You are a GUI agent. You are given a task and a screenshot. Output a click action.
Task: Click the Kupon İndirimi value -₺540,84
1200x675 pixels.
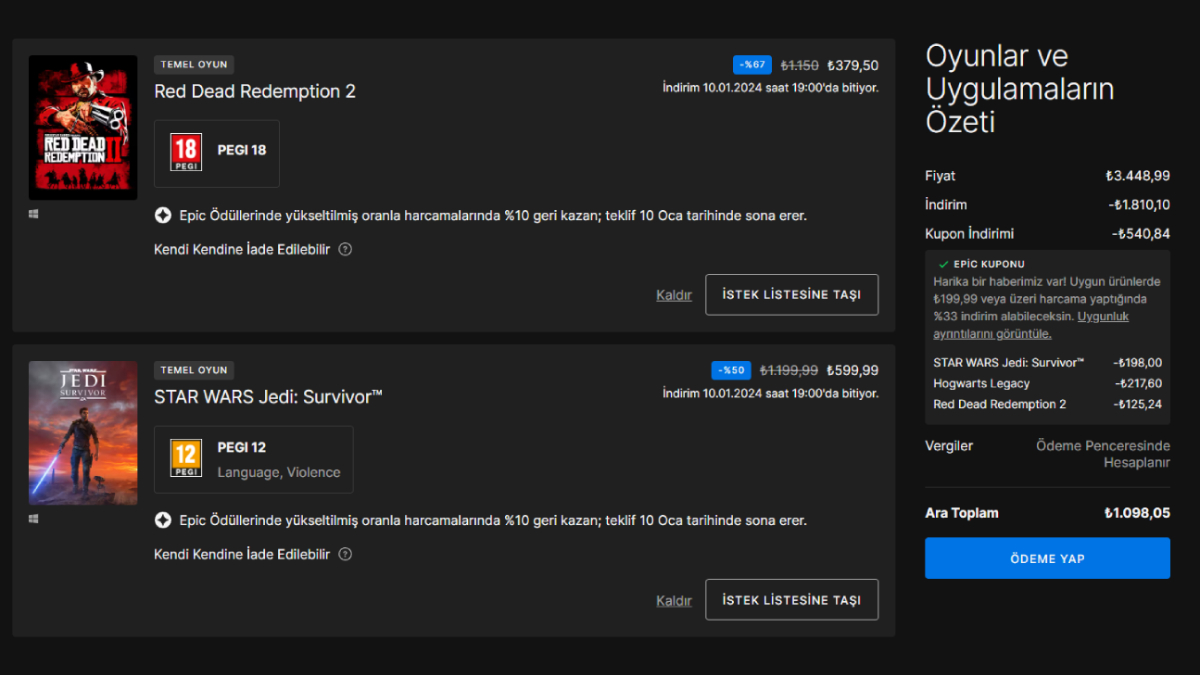[1142, 234]
